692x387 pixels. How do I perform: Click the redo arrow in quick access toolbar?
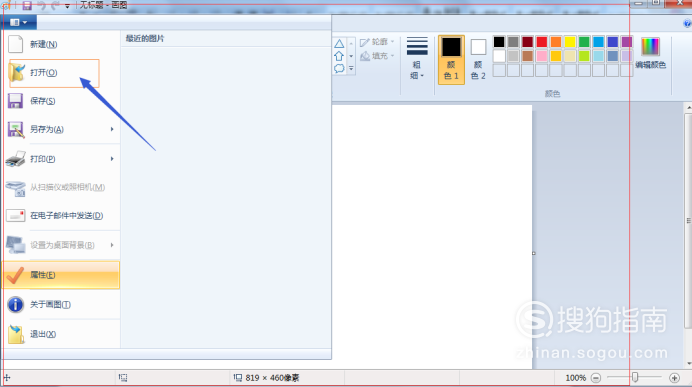pos(55,5)
